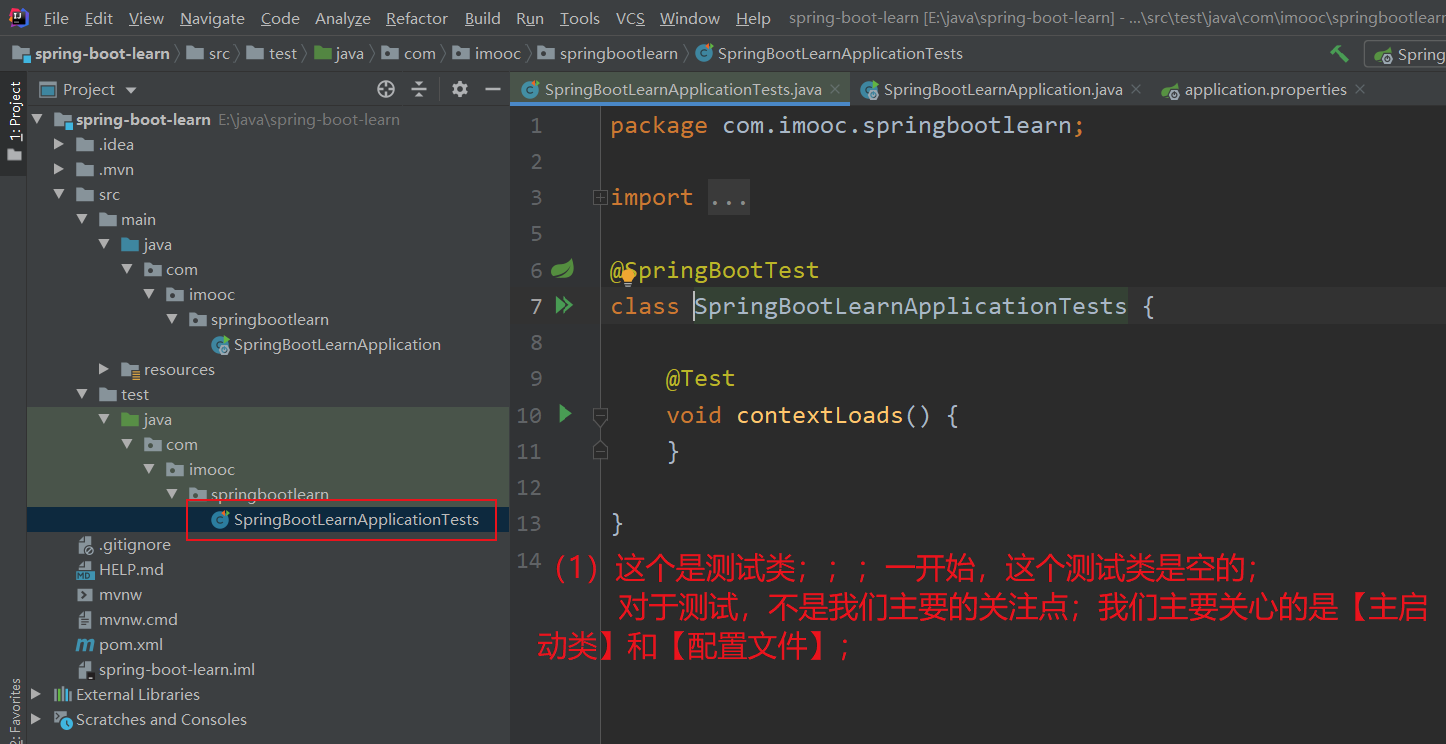Run contextLoads via green play gutter icon

[565, 414]
